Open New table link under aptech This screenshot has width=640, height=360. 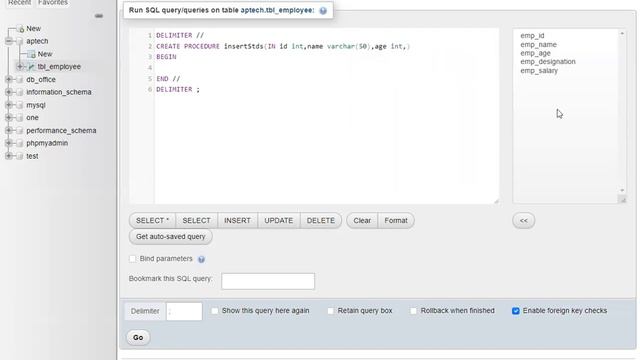(x=45, y=54)
